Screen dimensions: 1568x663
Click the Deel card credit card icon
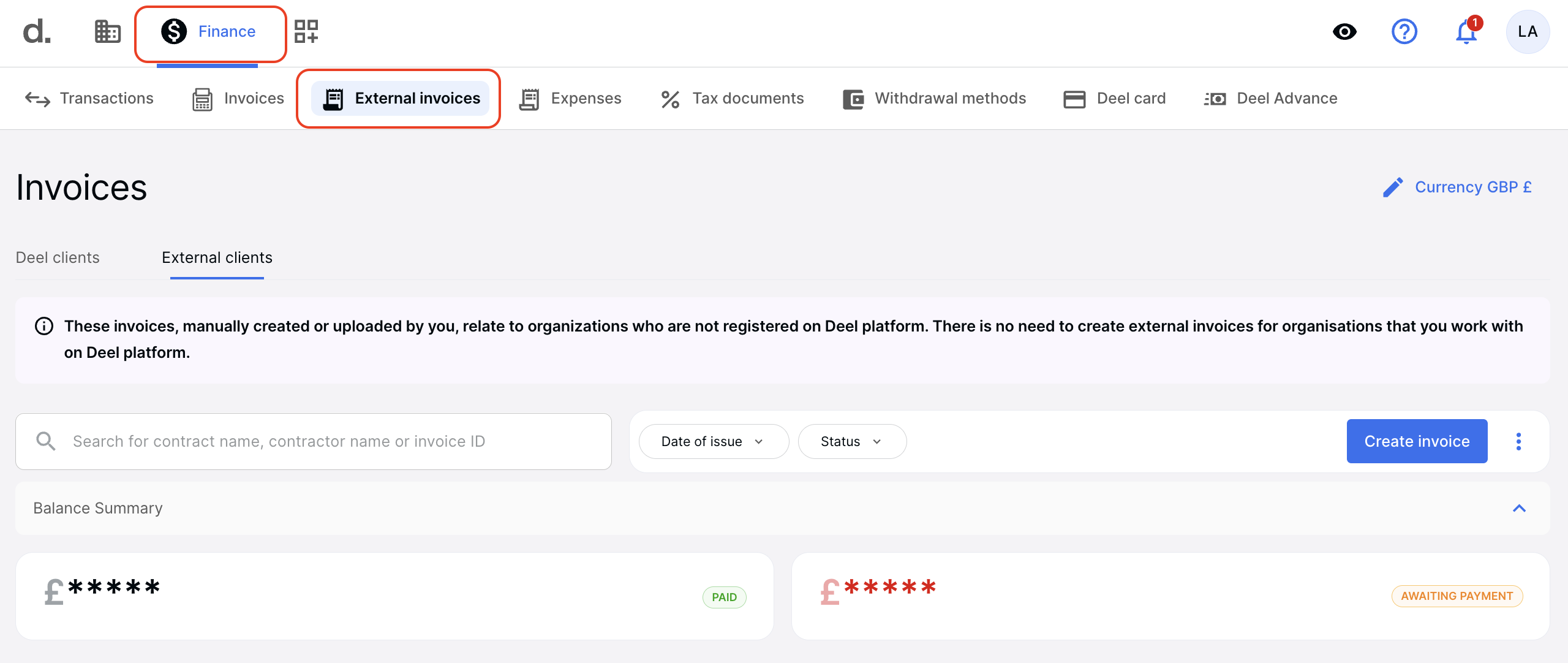[1074, 99]
